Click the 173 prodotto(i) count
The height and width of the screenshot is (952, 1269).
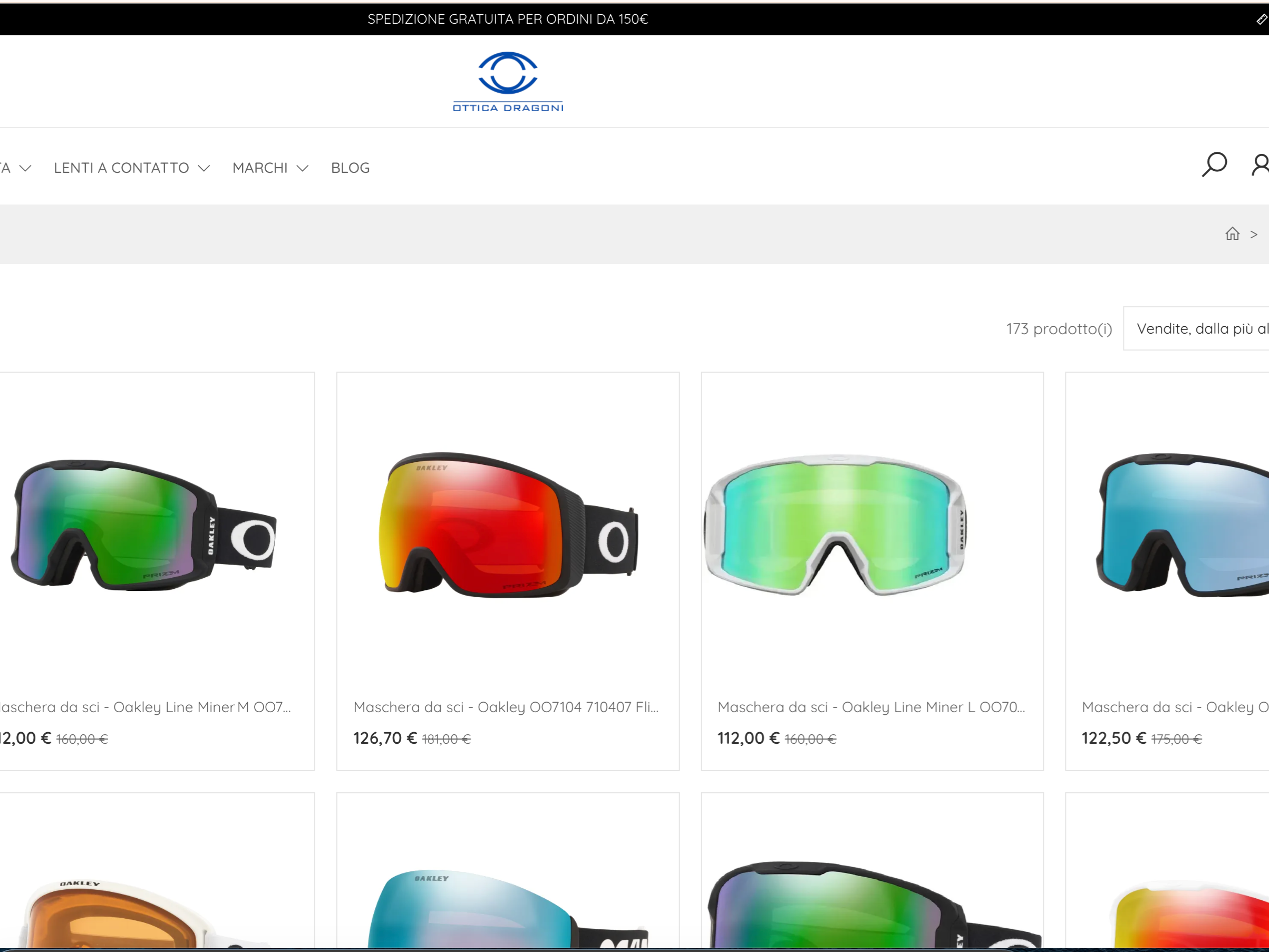point(1059,328)
